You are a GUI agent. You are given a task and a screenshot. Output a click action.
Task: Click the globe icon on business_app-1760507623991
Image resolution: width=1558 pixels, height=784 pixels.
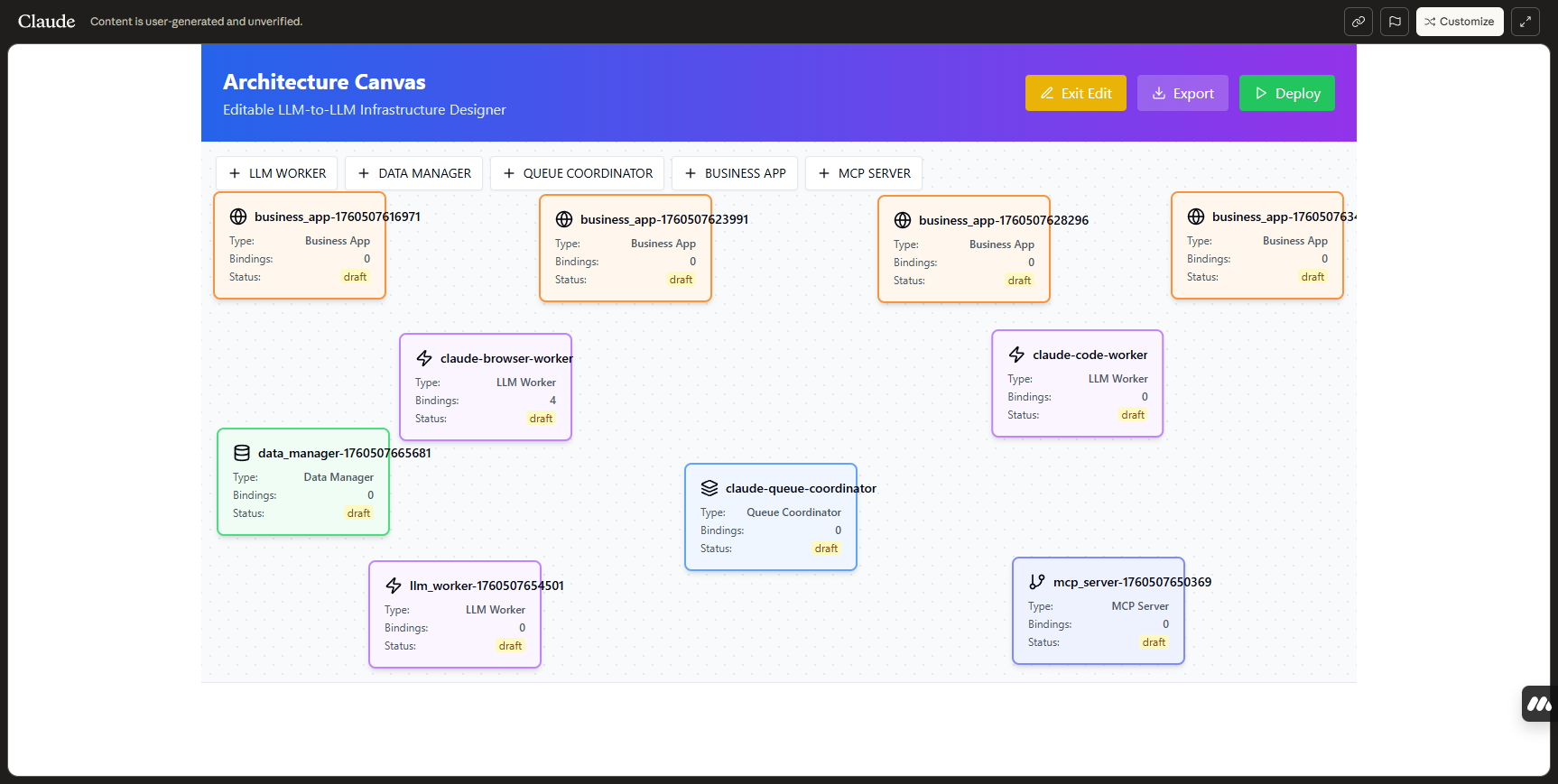coord(564,219)
